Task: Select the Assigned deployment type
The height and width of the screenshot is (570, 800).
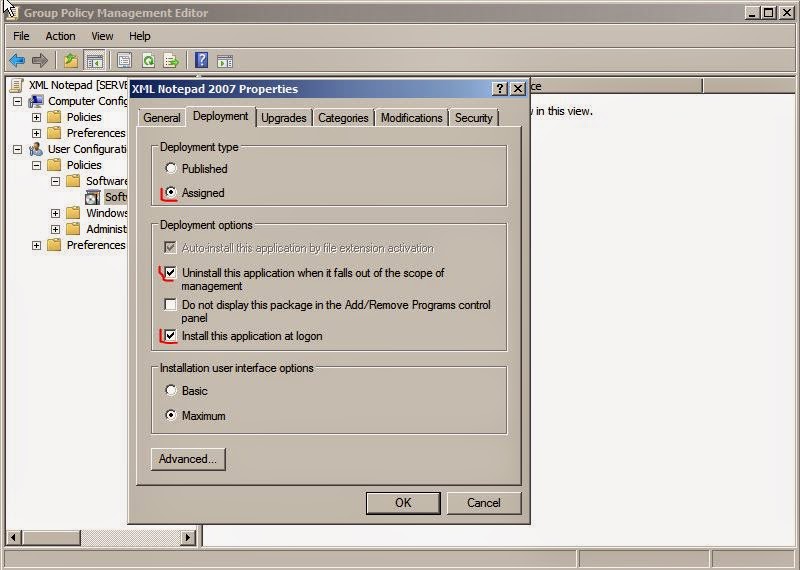Action: (x=170, y=192)
